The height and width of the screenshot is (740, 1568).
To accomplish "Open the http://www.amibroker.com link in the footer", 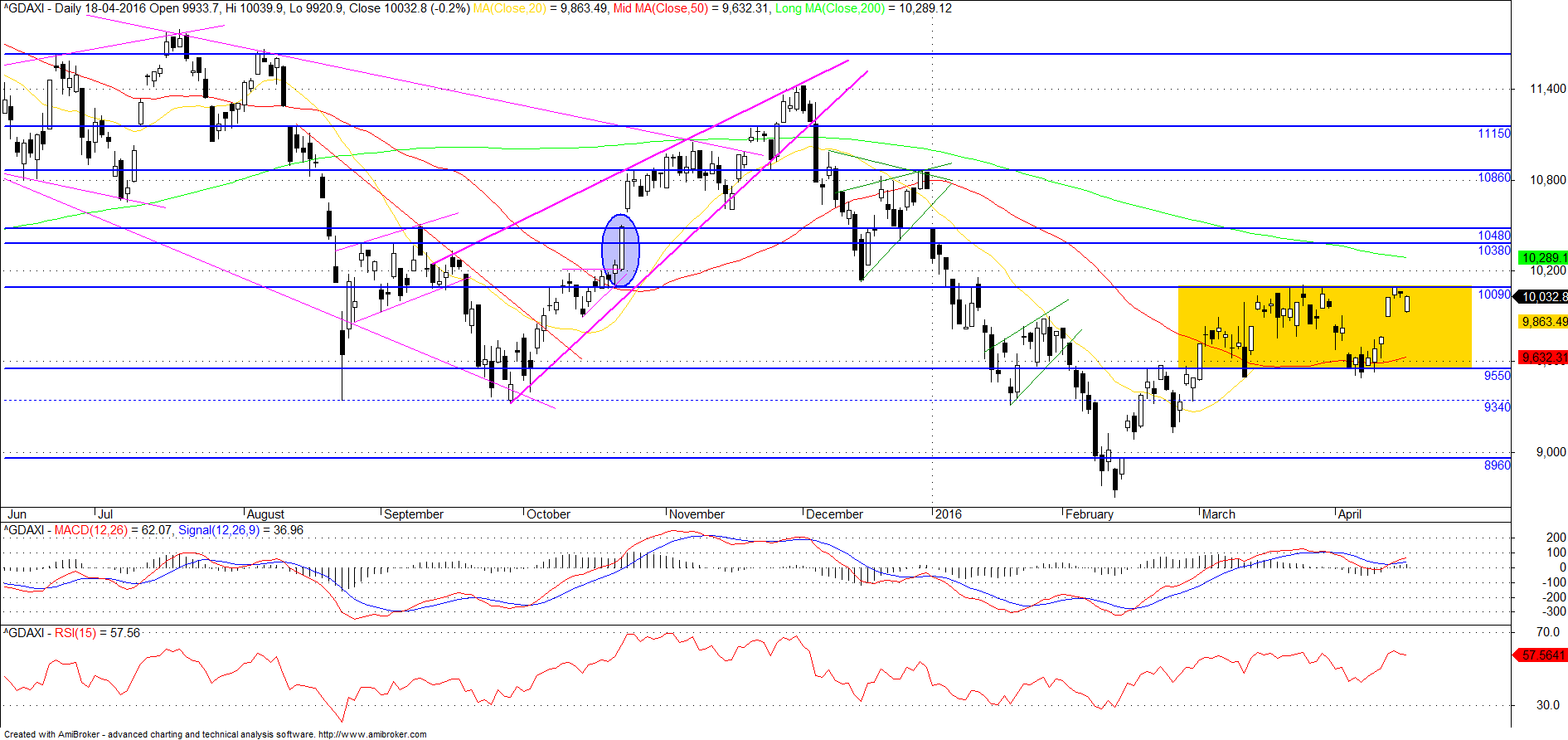I will 372,734.
